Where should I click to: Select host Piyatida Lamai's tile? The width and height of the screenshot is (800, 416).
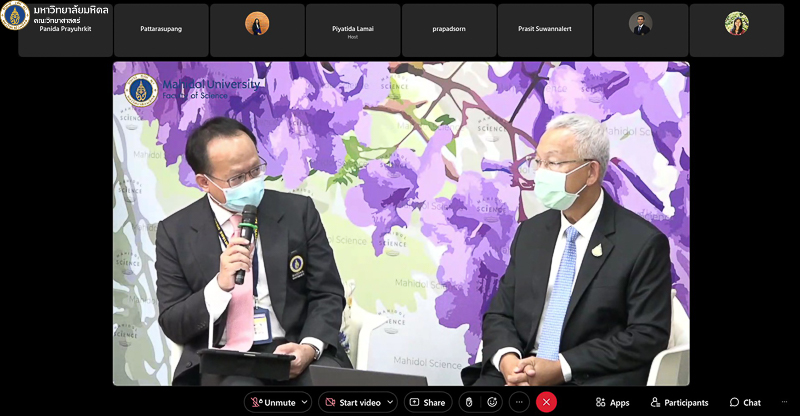[x=353, y=30]
